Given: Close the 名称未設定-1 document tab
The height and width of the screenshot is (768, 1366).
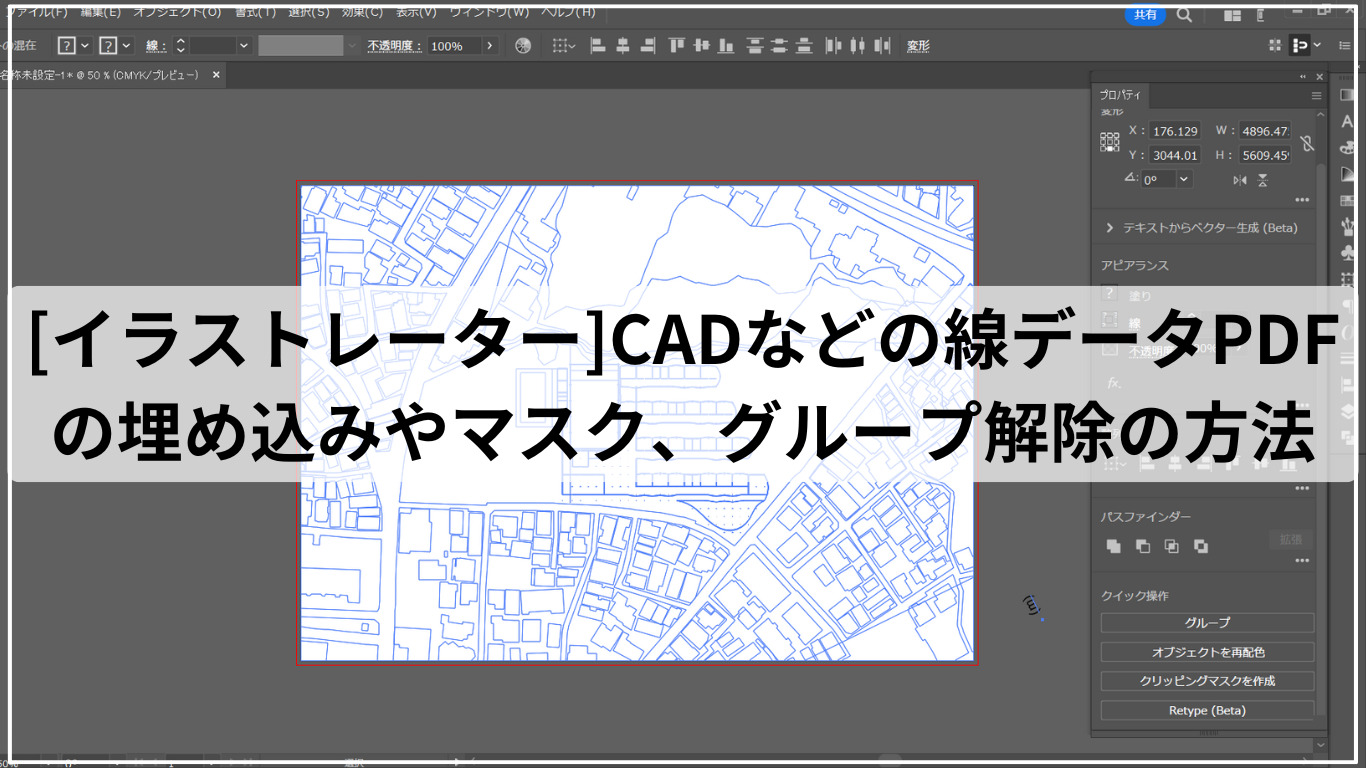Looking at the screenshot, I should (216, 75).
